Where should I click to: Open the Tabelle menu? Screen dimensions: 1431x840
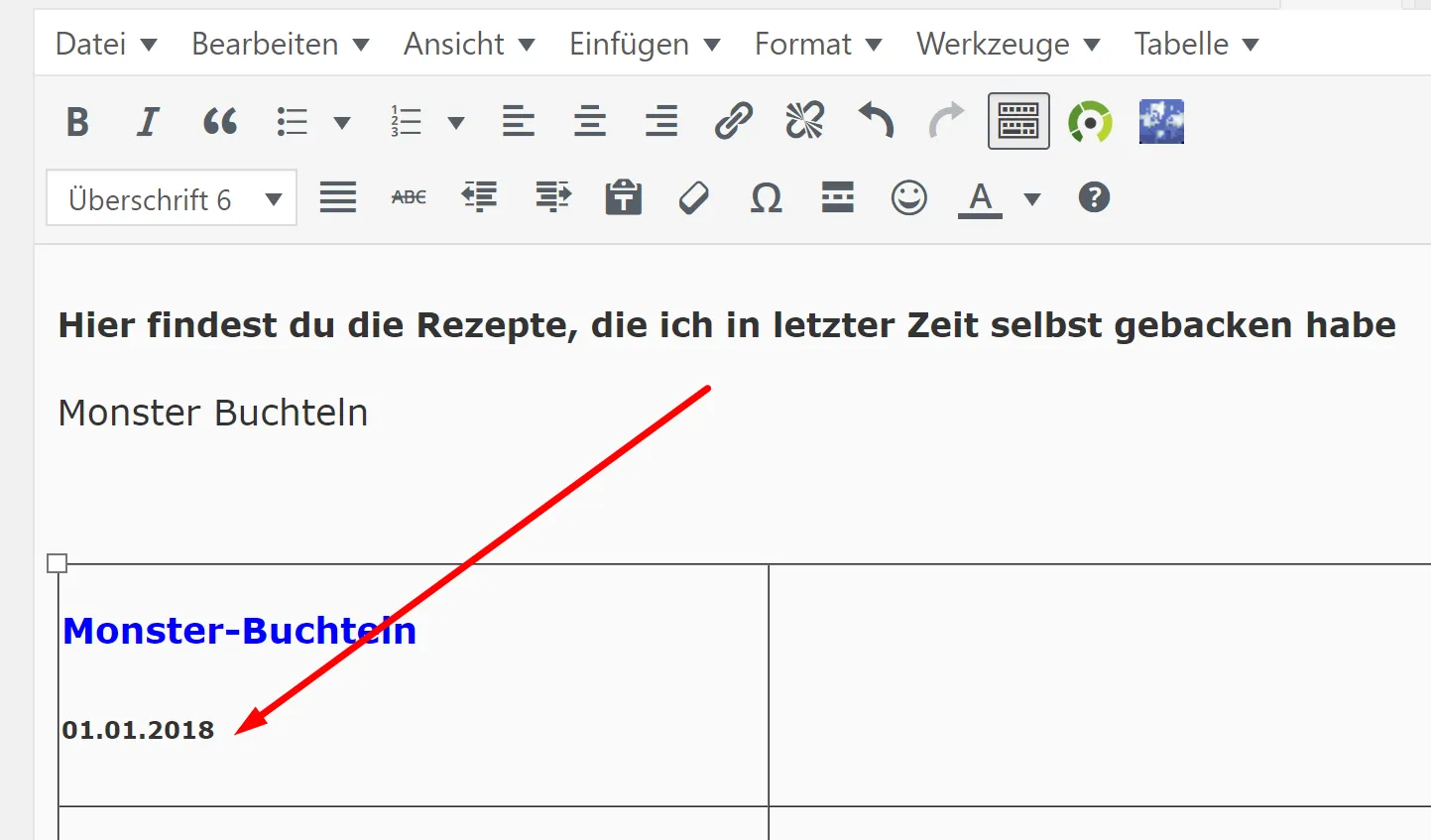coord(1196,44)
